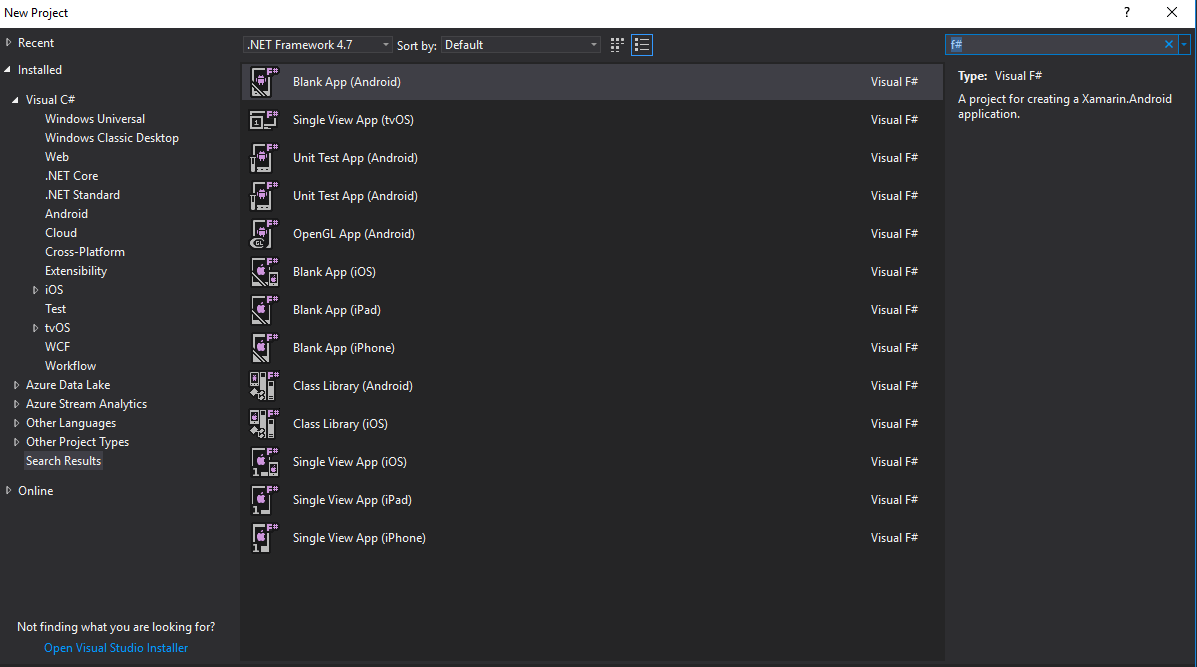The height and width of the screenshot is (667, 1197).
Task: Open Visual Studio Installer link
Action: 116,648
